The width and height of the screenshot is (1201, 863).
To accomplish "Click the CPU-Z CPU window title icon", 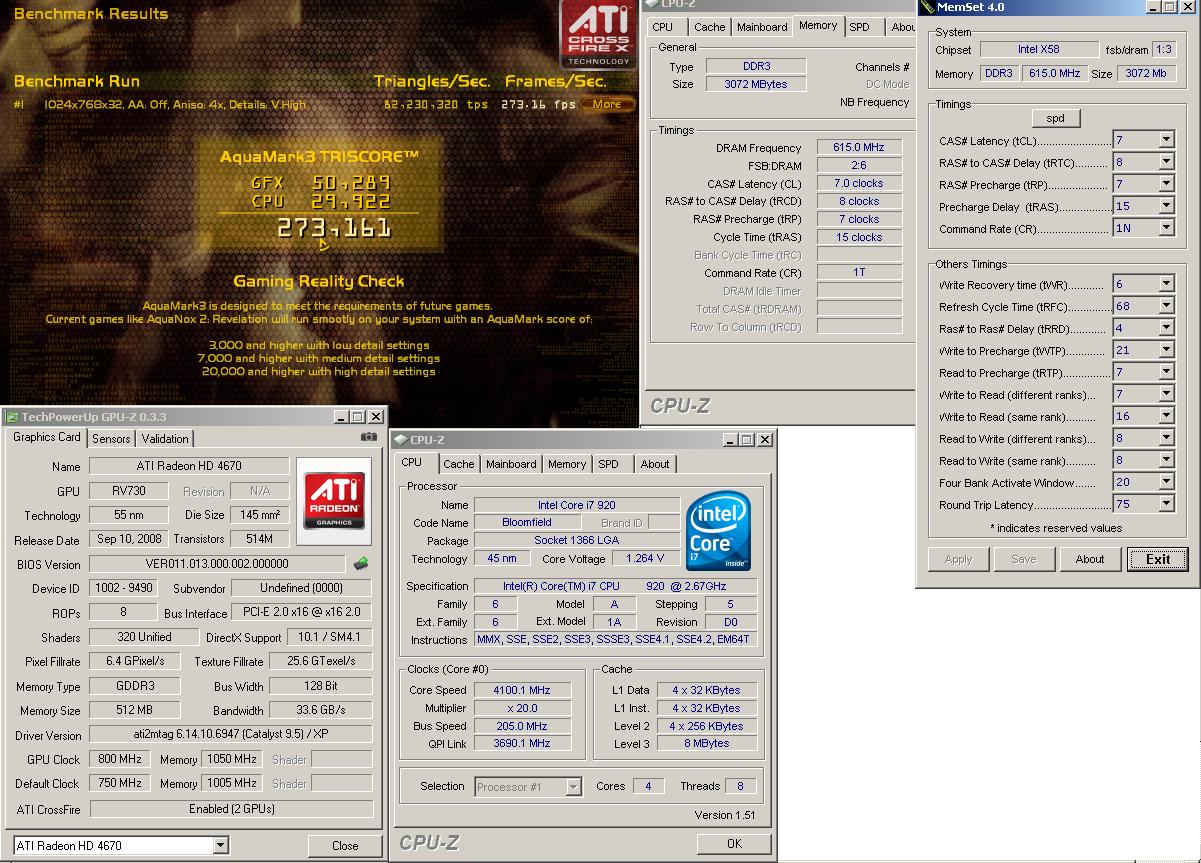I will click(401, 440).
